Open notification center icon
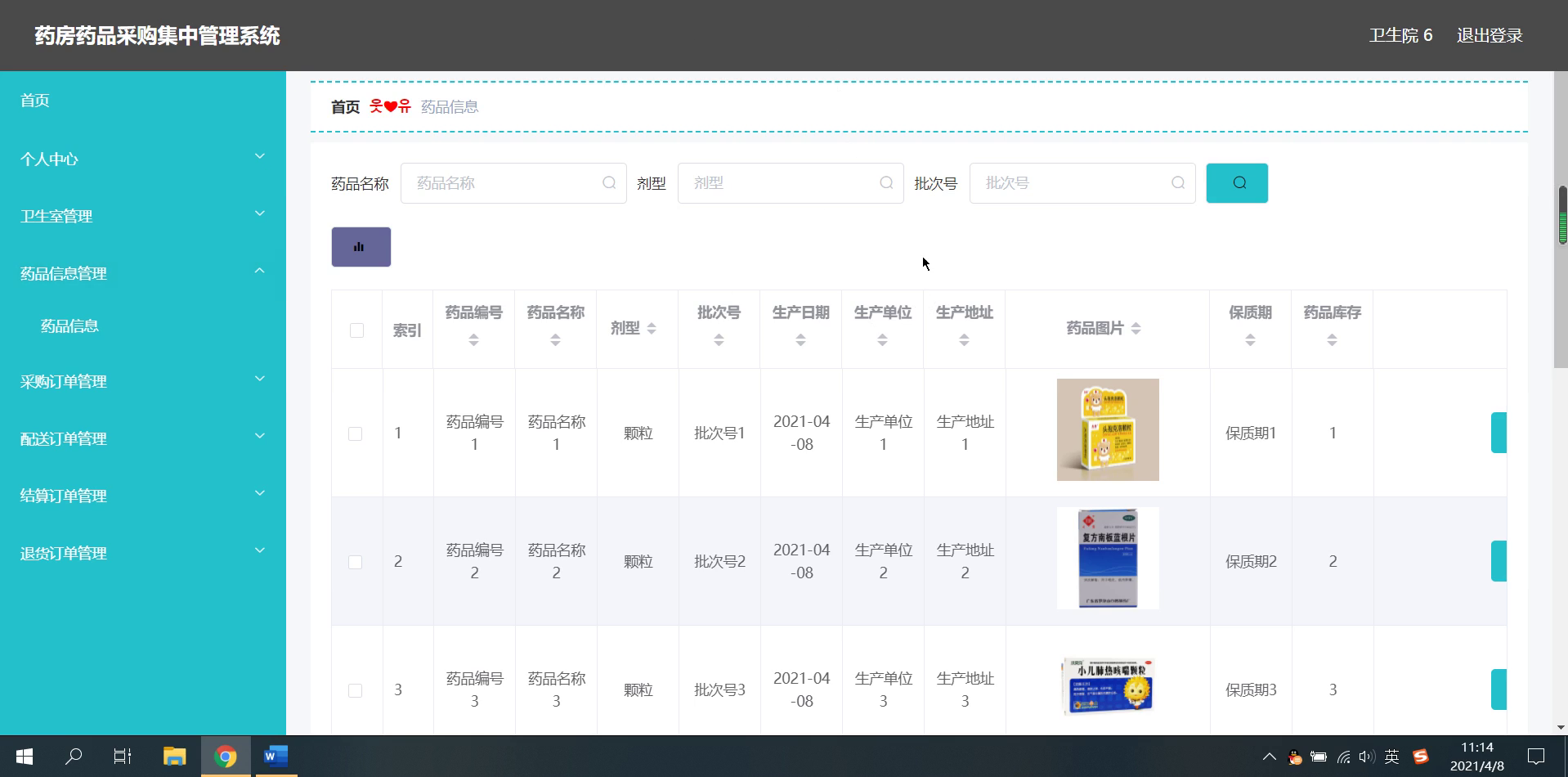The width and height of the screenshot is (1568, 777). [x=1536, y=757]
